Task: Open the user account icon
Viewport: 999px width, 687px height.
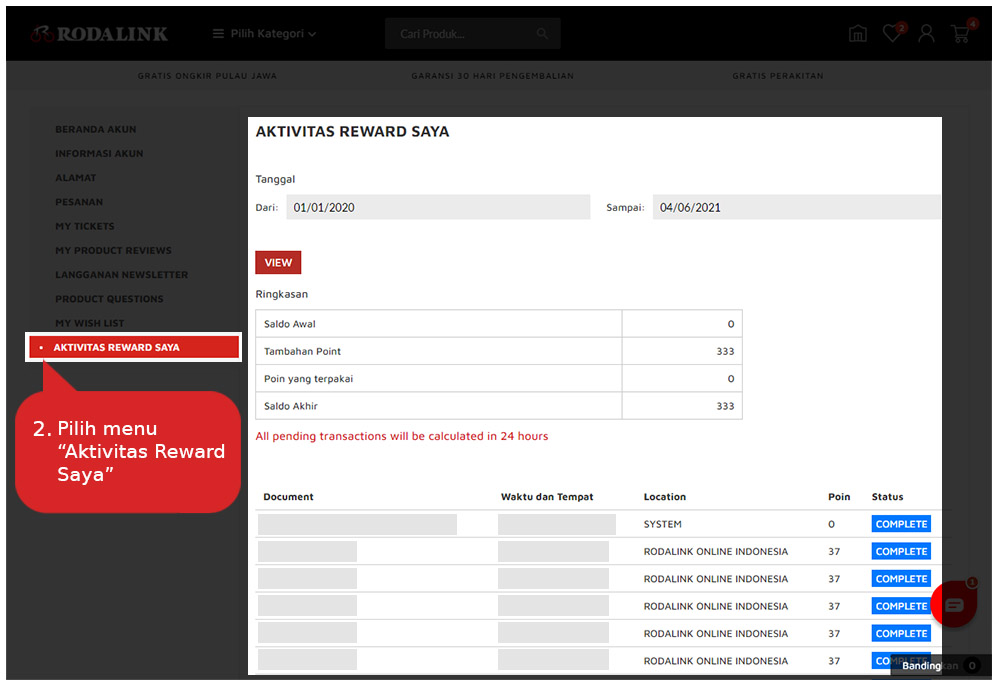Action: [x=926, y=34]
